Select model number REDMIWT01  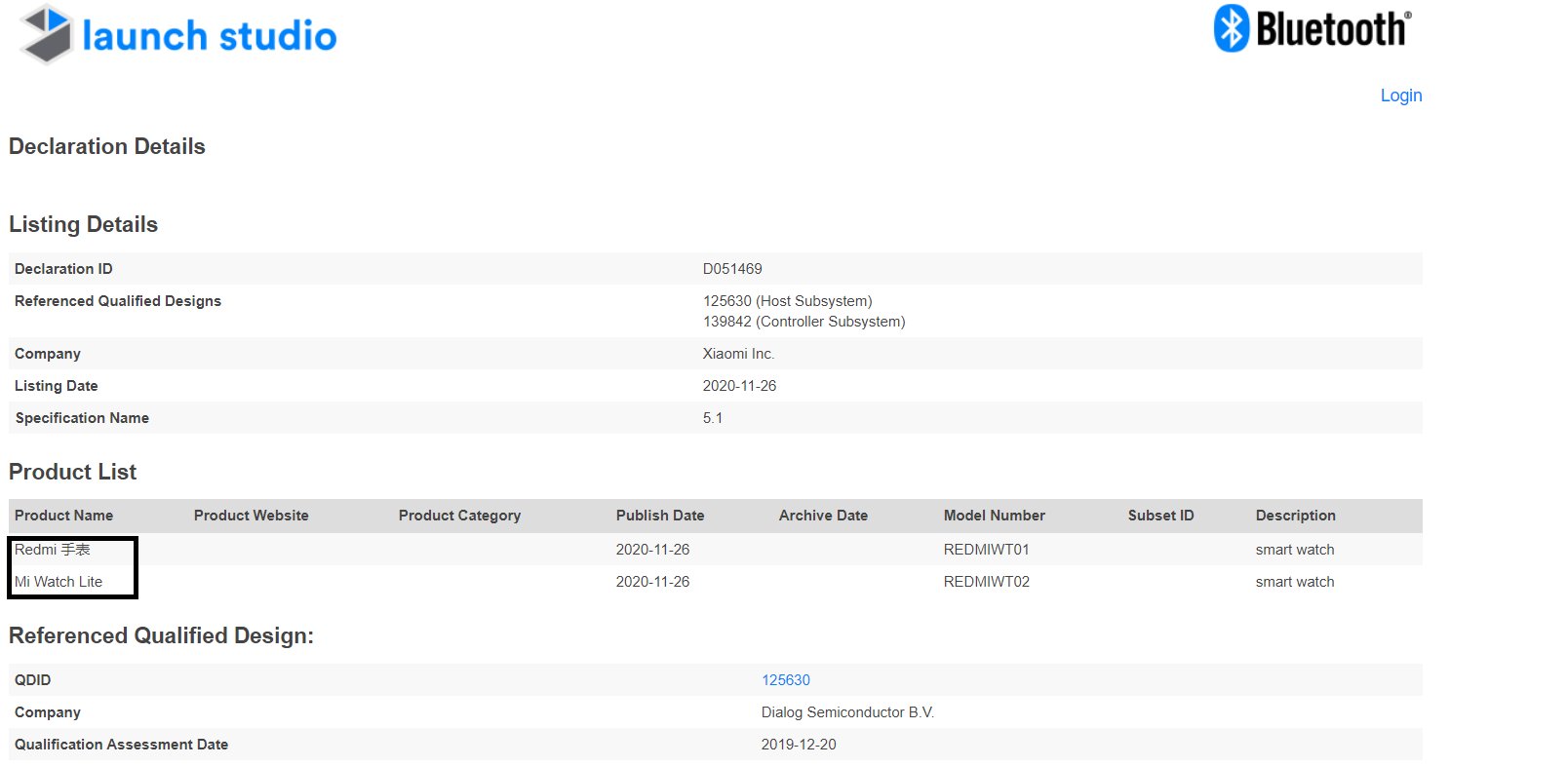tap(987, 550)
